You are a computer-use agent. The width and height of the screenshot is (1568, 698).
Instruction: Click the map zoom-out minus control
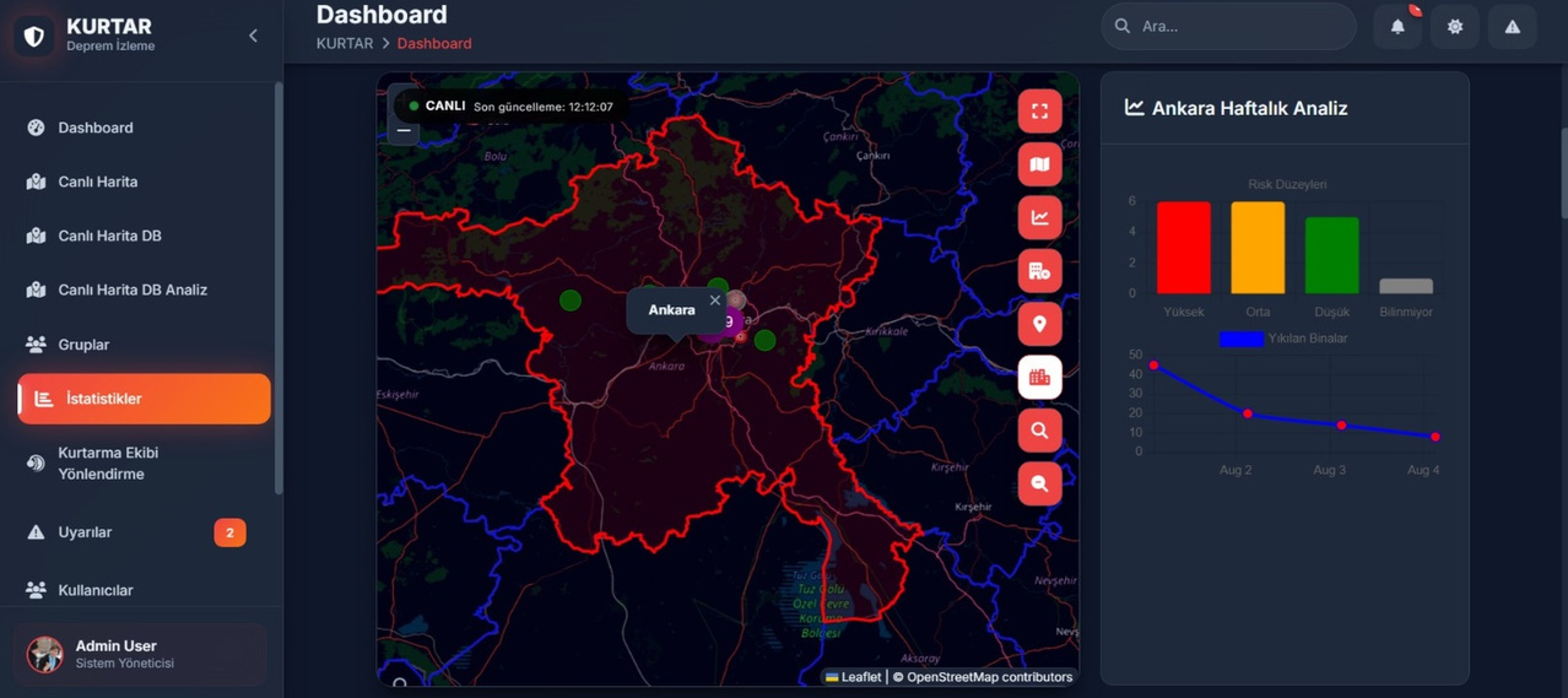(x=403, y=130)
